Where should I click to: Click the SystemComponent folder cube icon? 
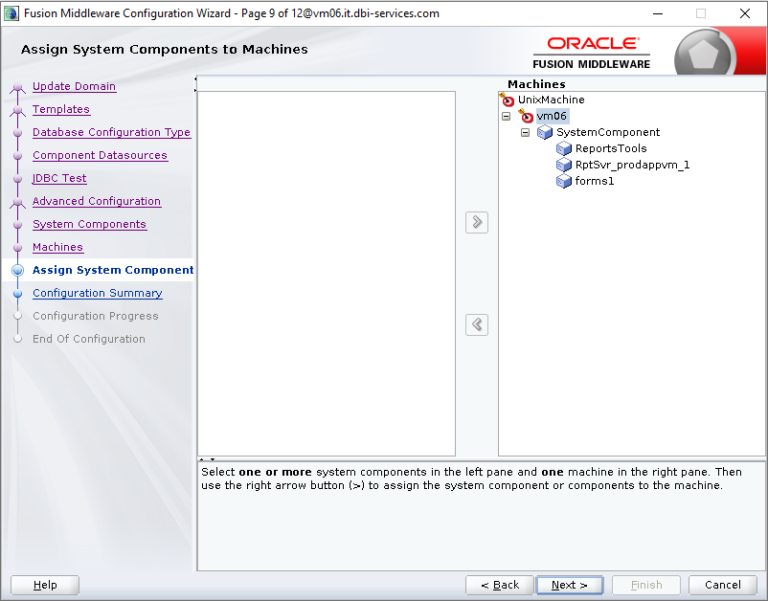[x=545, y=132]
